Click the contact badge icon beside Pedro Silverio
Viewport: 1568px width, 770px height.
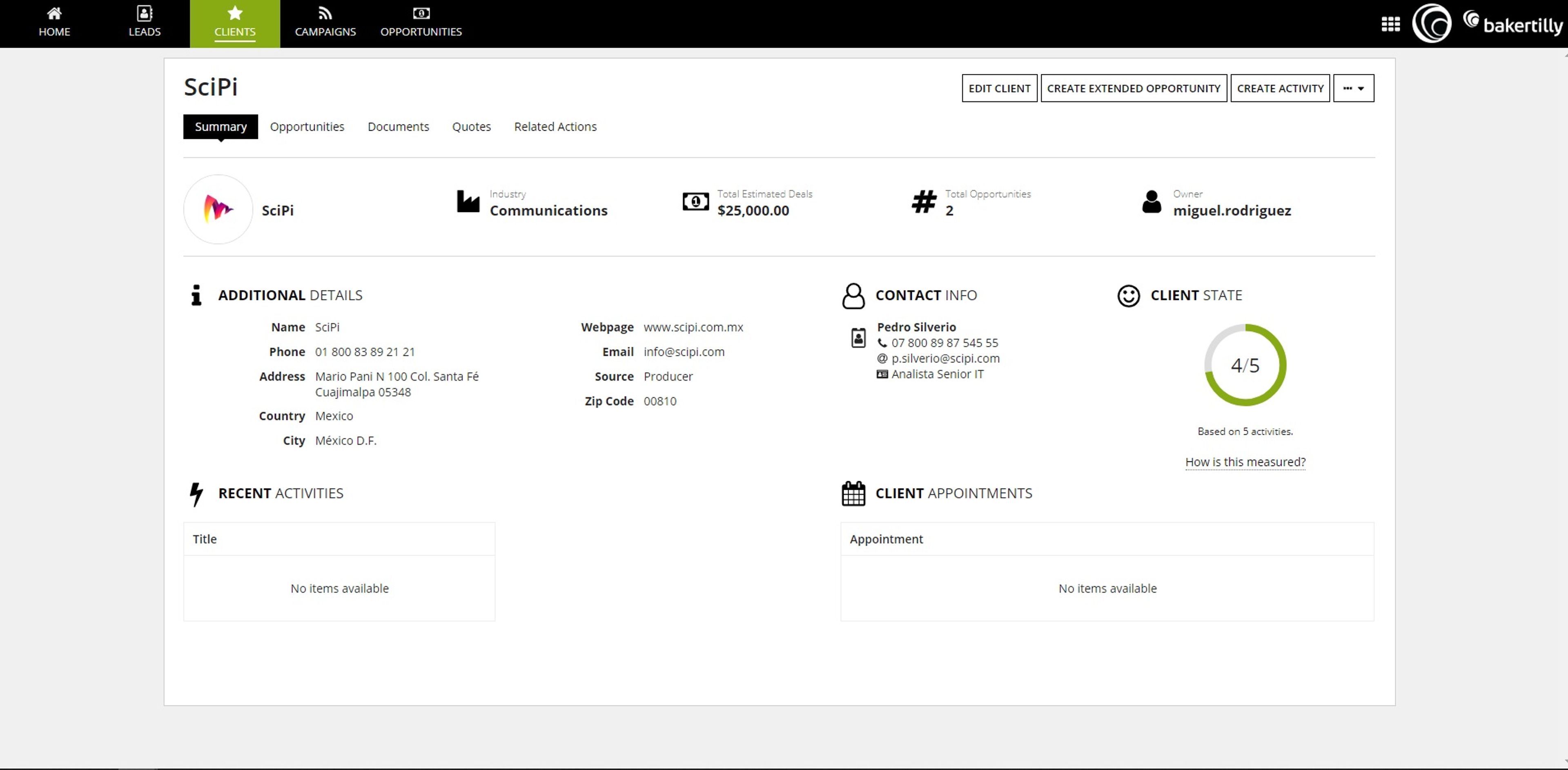point(857,338)
